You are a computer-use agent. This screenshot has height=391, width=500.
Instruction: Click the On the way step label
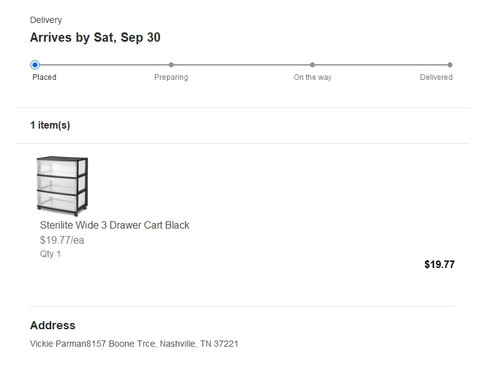pyautogui.click(x=312, y=77)
